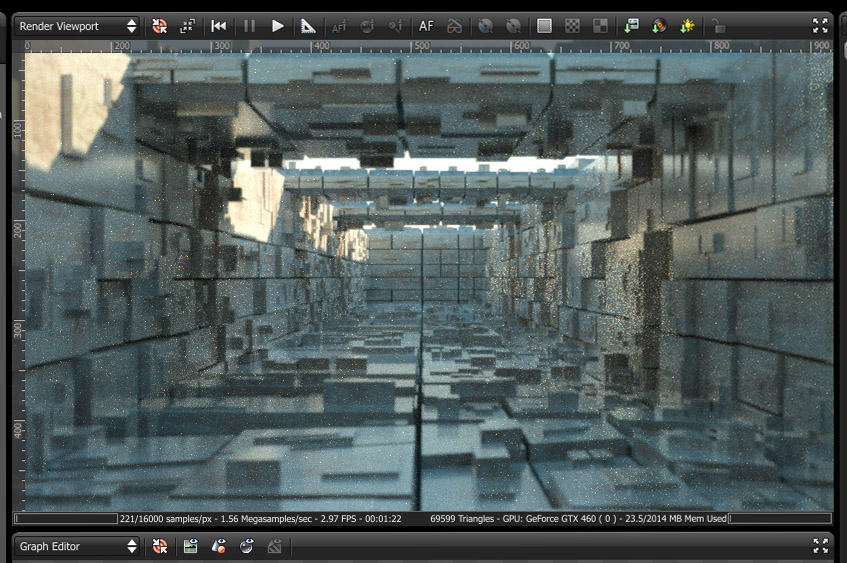Click the render progress bar at left of status
847x563 pixels.
tap(66, 519)
